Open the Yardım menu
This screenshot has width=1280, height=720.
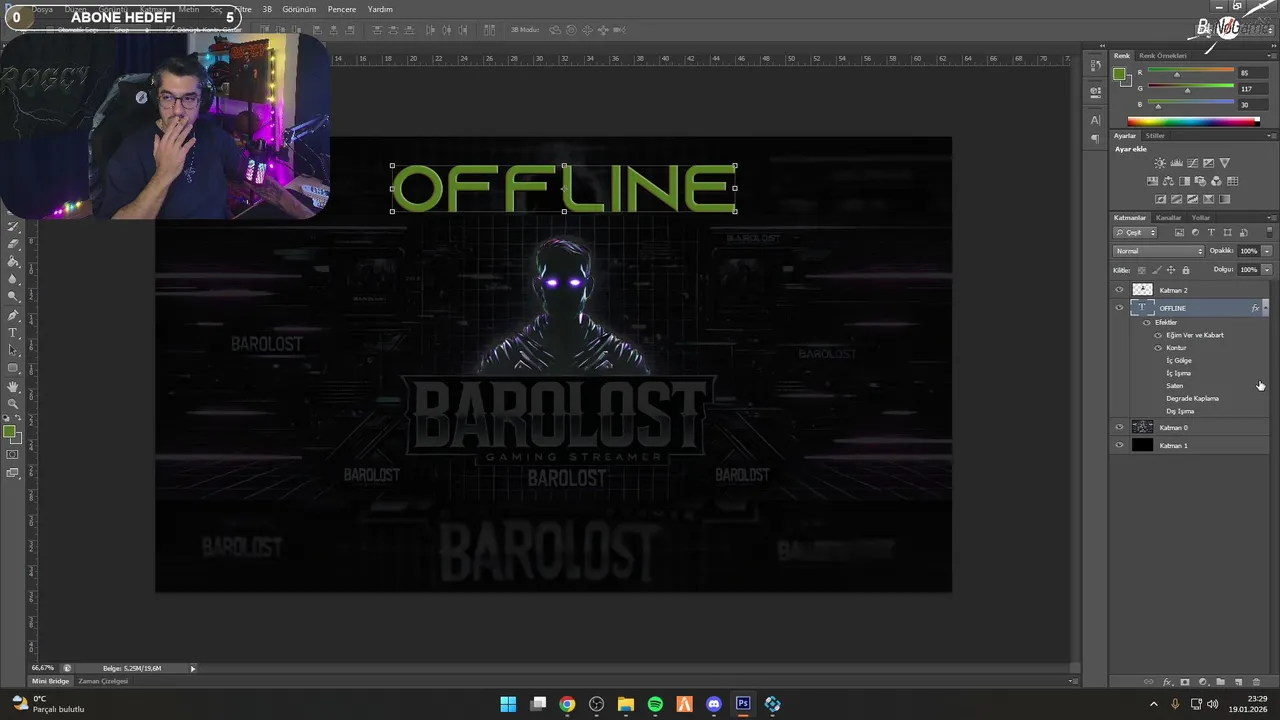(380, 9)
